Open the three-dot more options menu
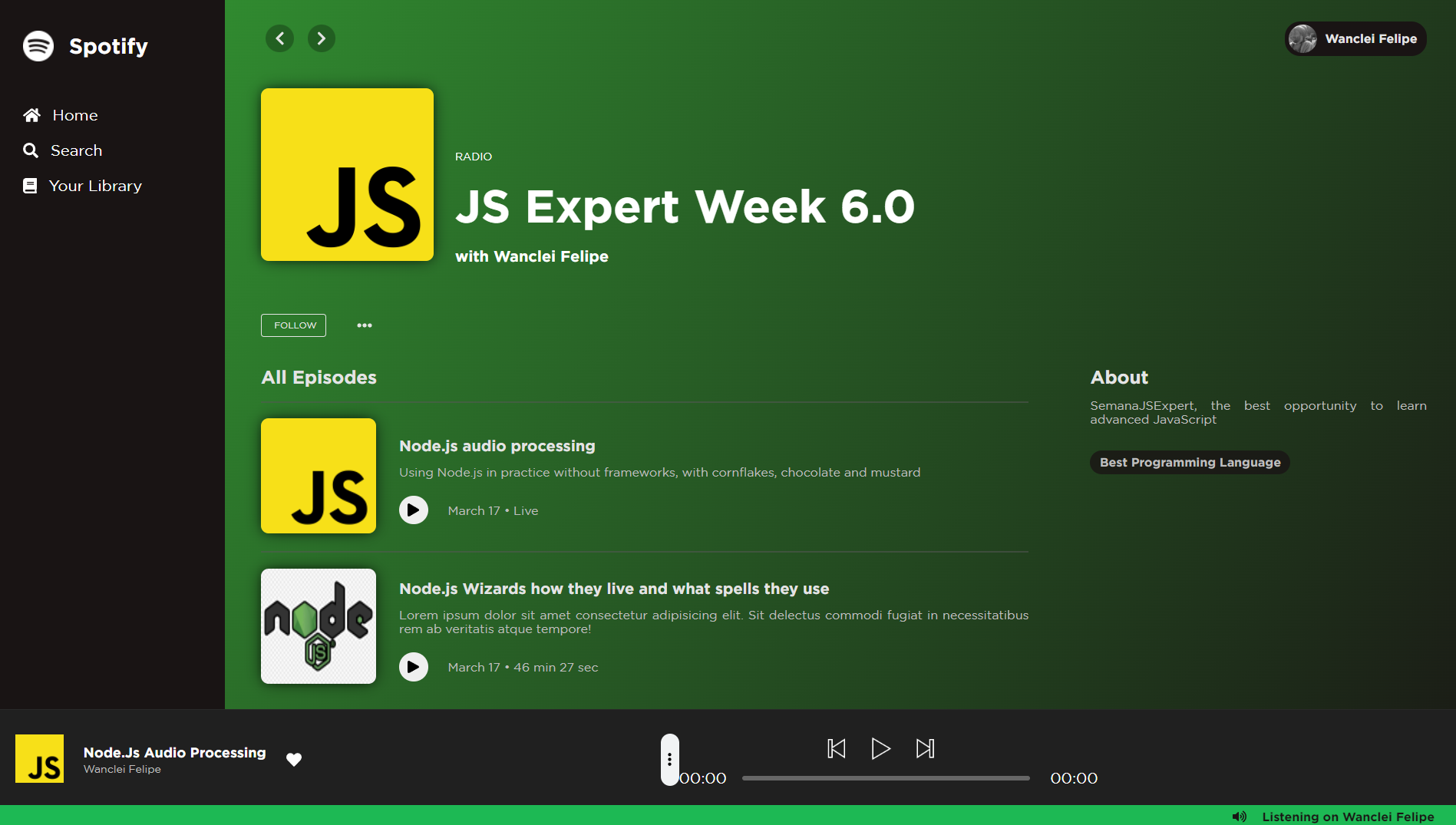 point(364,325)
